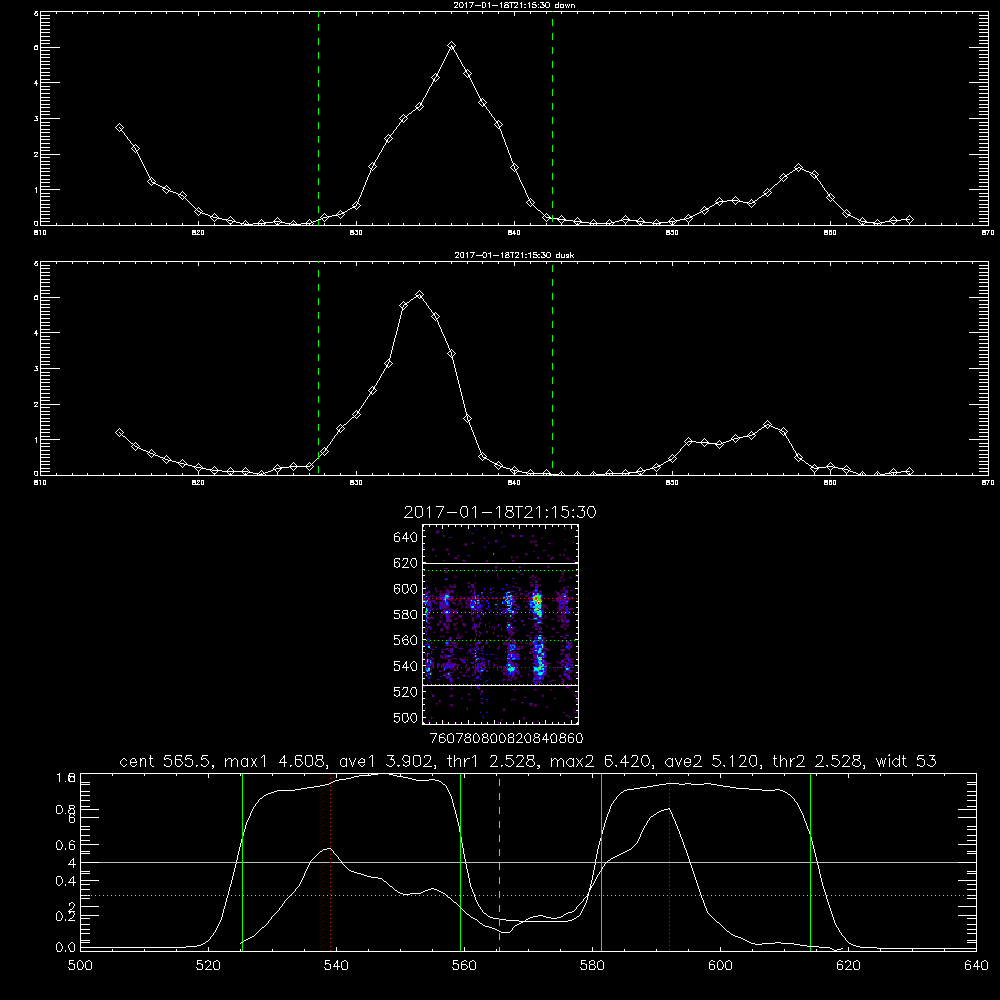Click the spectral image x-axis label 760780800820840860
Screen dimensions: 1000x1000
(x=506, y=738)
